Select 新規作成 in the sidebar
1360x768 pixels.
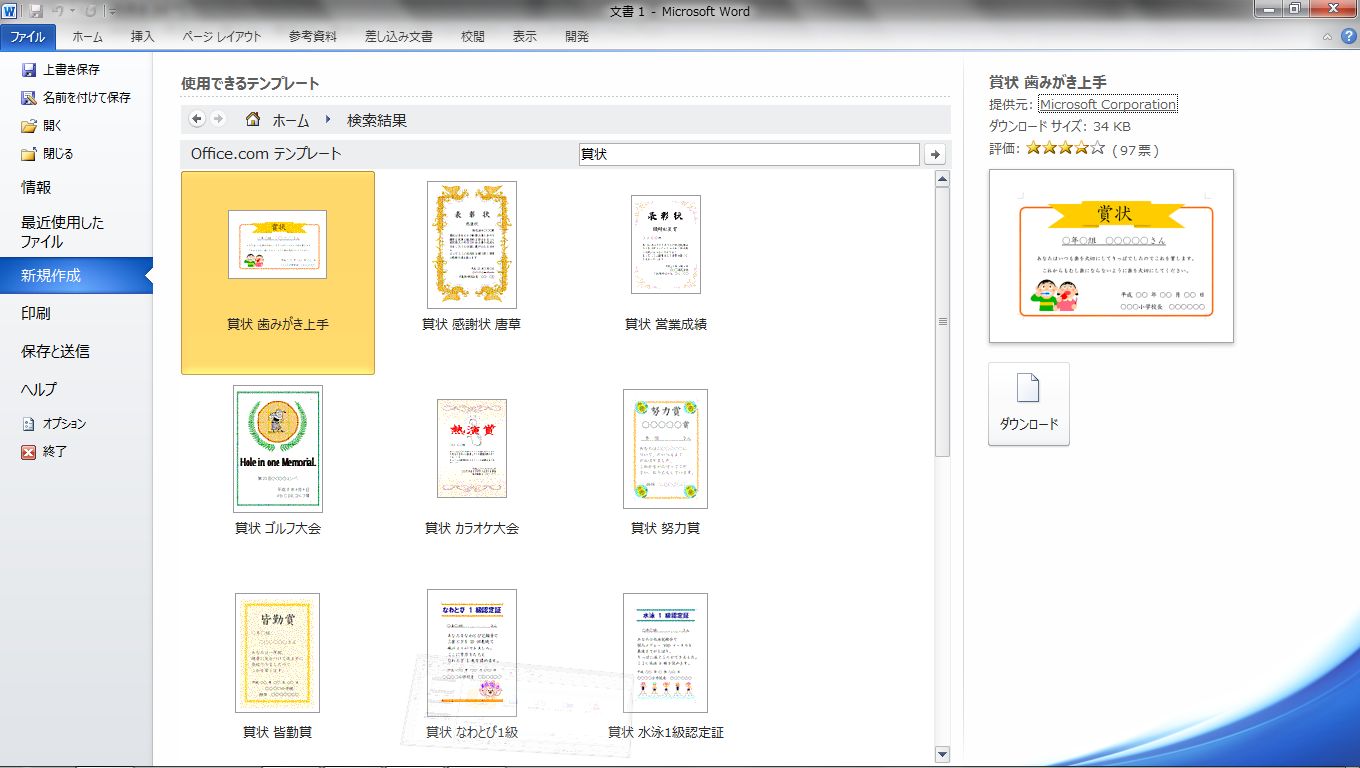(76, 276)
